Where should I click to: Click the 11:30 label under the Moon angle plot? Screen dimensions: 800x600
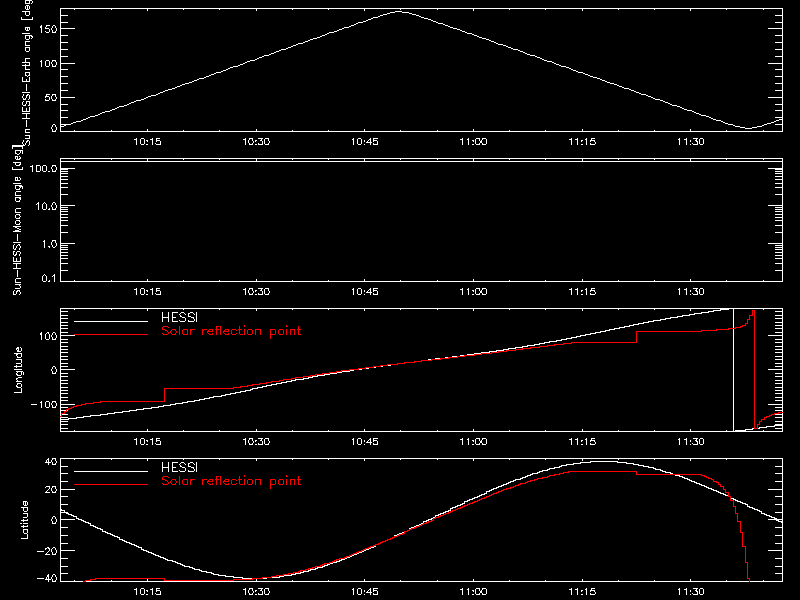point(691,292)
